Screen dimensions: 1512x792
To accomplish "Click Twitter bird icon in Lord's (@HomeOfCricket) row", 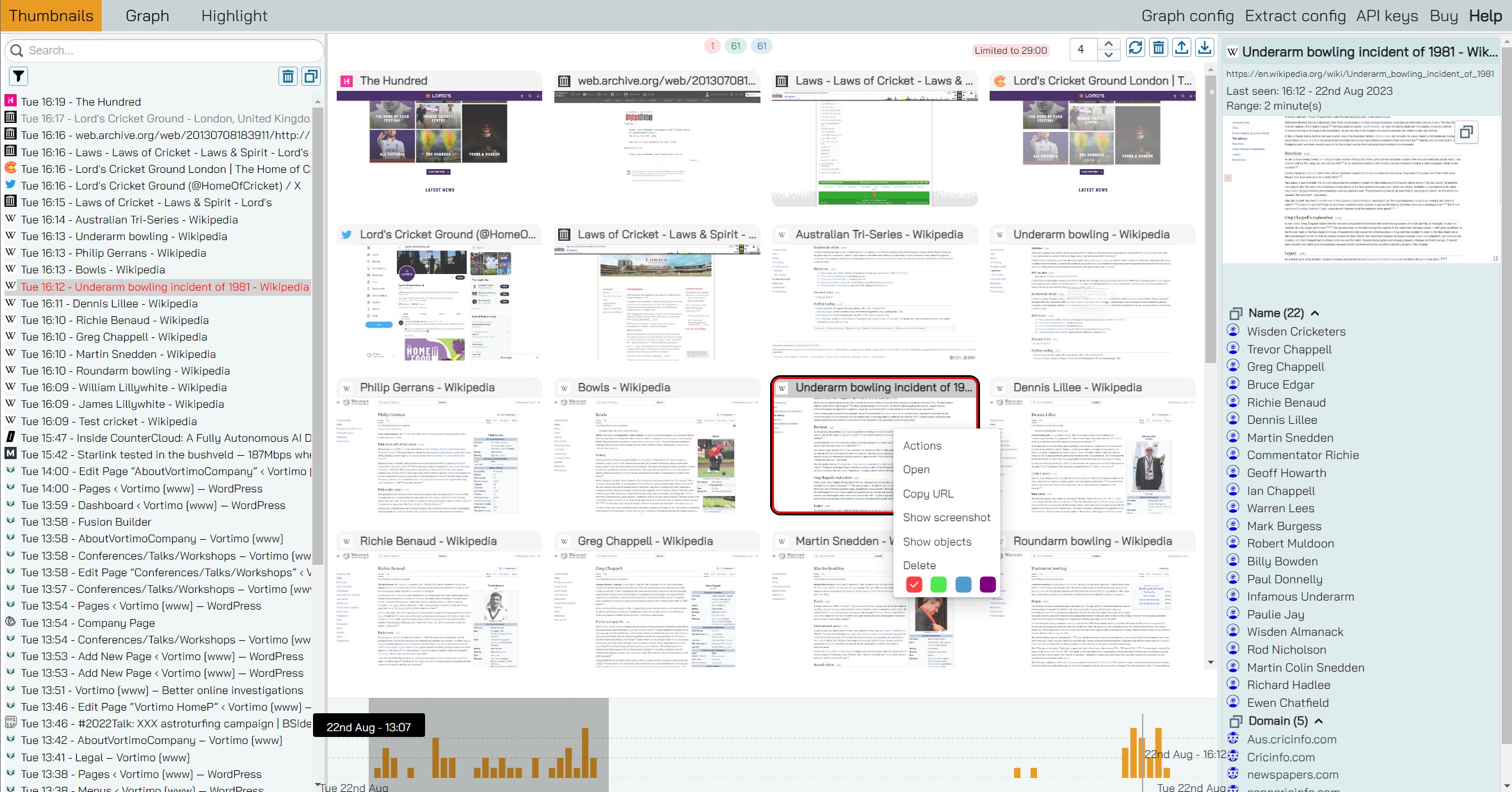I will 10,184.
